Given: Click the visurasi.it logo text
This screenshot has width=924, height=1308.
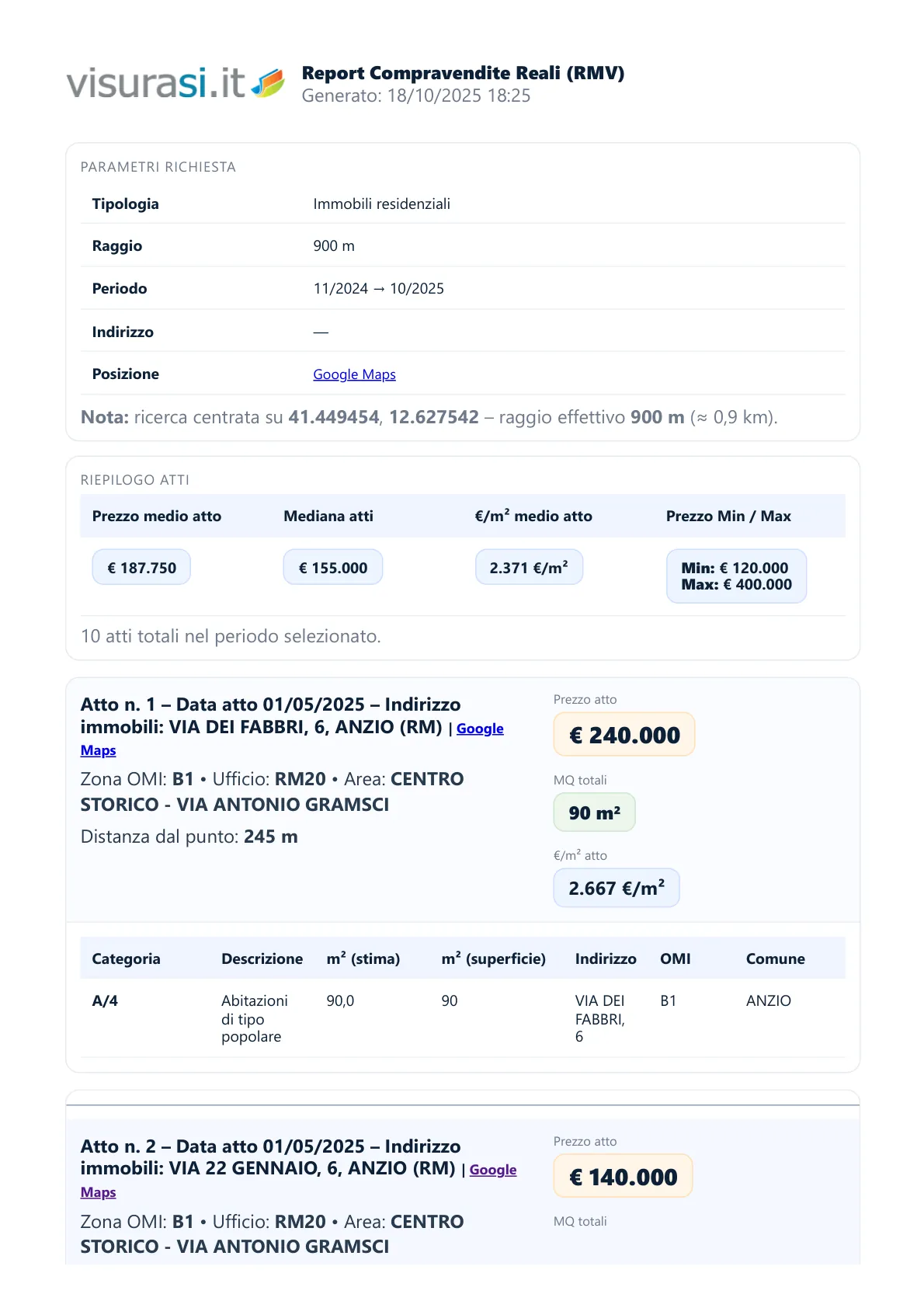Looking at the screenshot, I should pyautogui.click(x=155, y=83).
